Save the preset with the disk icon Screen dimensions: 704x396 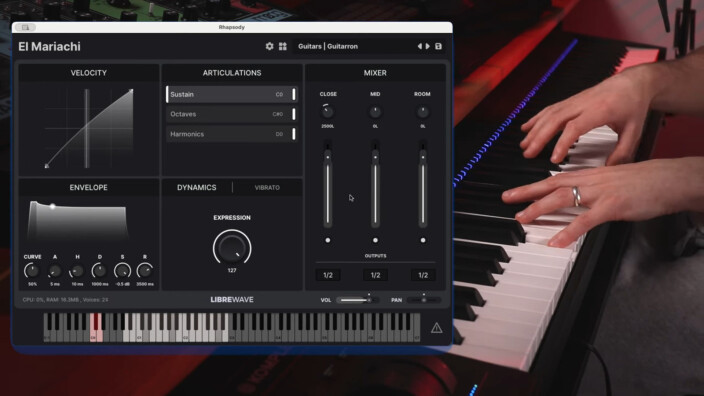438,46
